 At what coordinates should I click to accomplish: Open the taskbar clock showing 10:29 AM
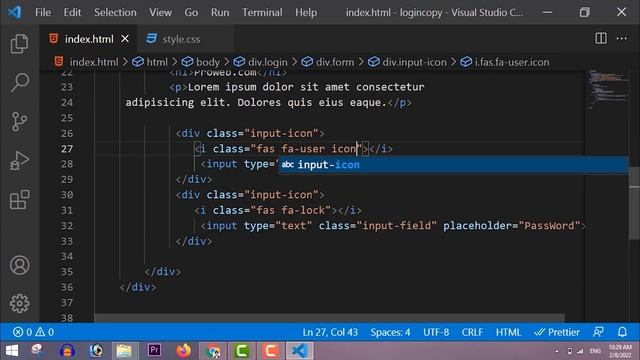620,351
